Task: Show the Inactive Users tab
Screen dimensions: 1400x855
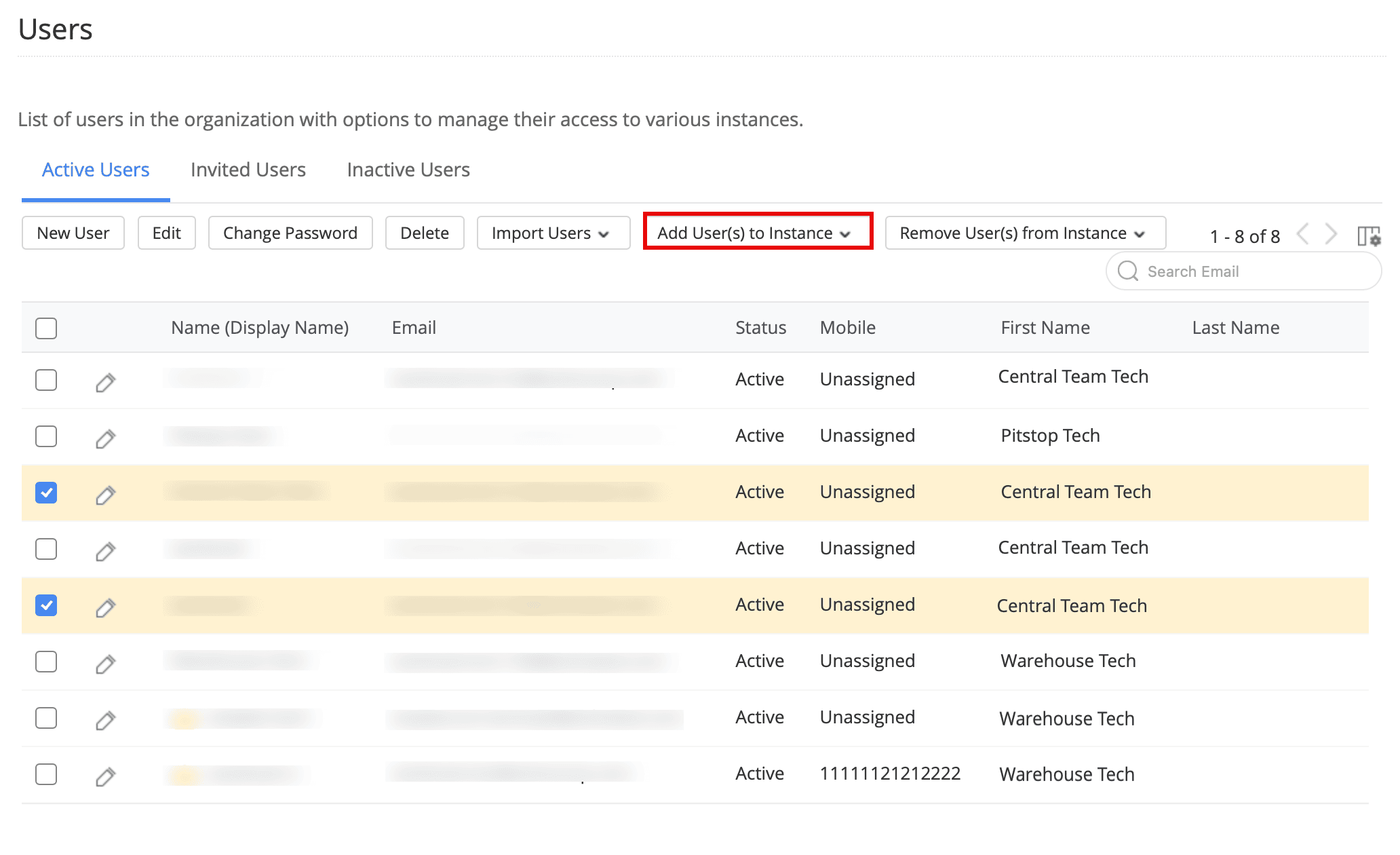Action: click(x=408, y=170)
